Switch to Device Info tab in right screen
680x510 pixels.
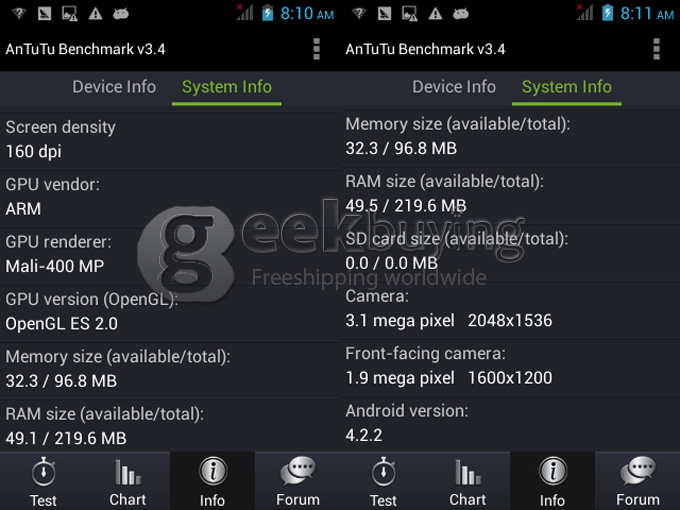[454, 87]
